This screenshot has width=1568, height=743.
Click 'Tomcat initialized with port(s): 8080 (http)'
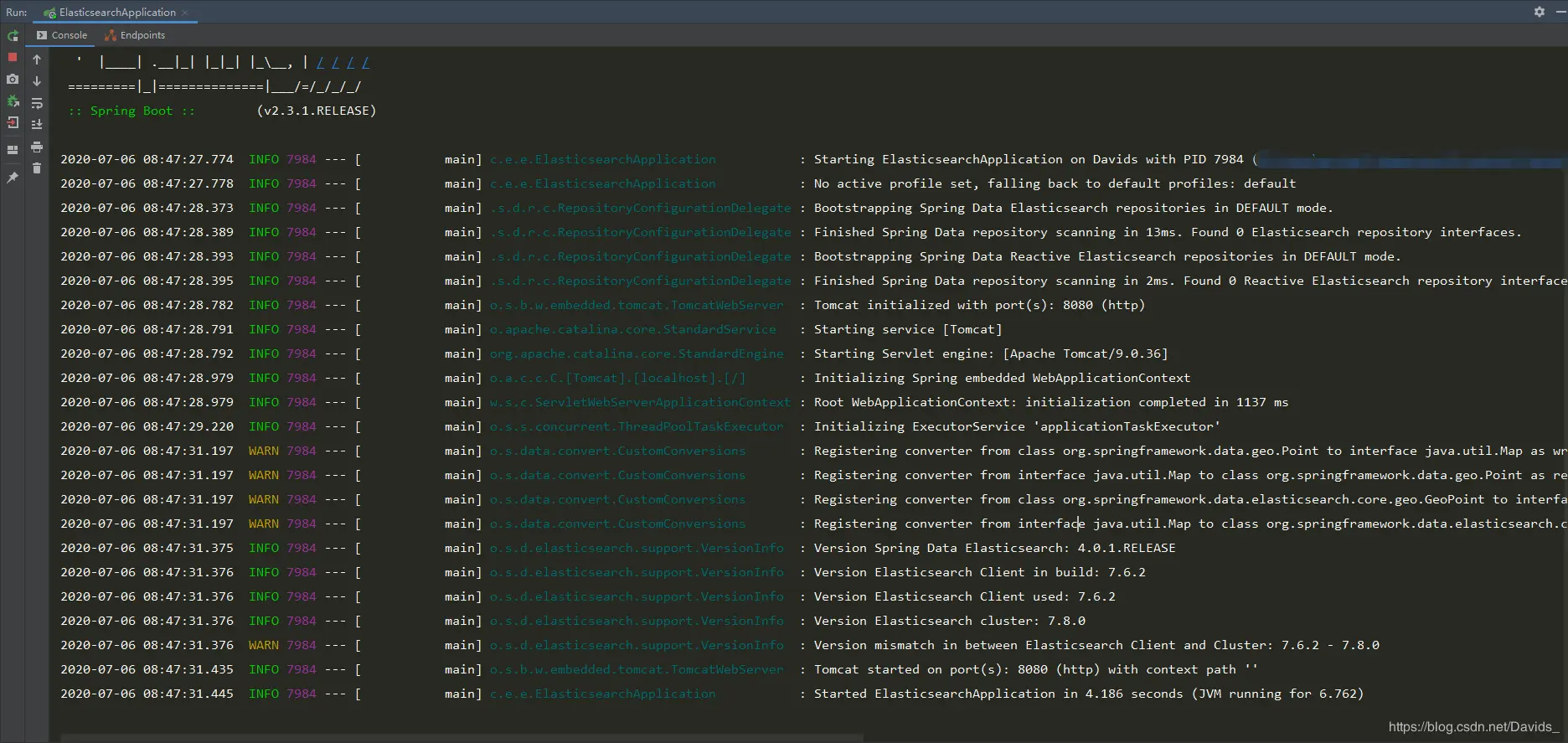tap(979, 305)
